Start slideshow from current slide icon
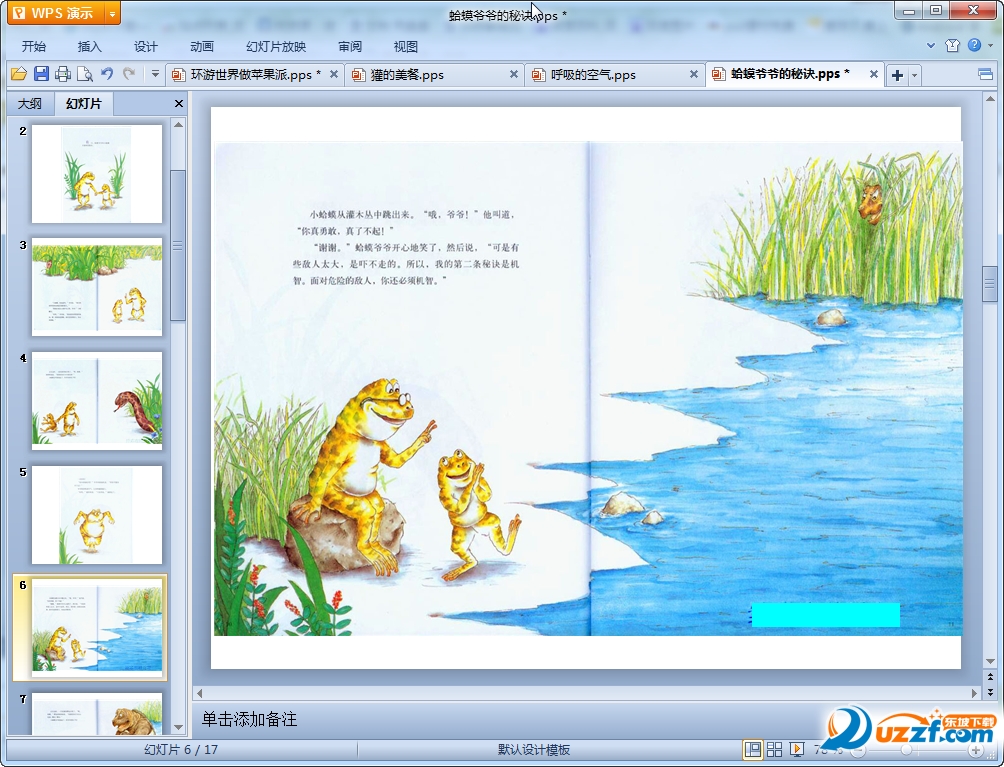 tap(797, 749)
